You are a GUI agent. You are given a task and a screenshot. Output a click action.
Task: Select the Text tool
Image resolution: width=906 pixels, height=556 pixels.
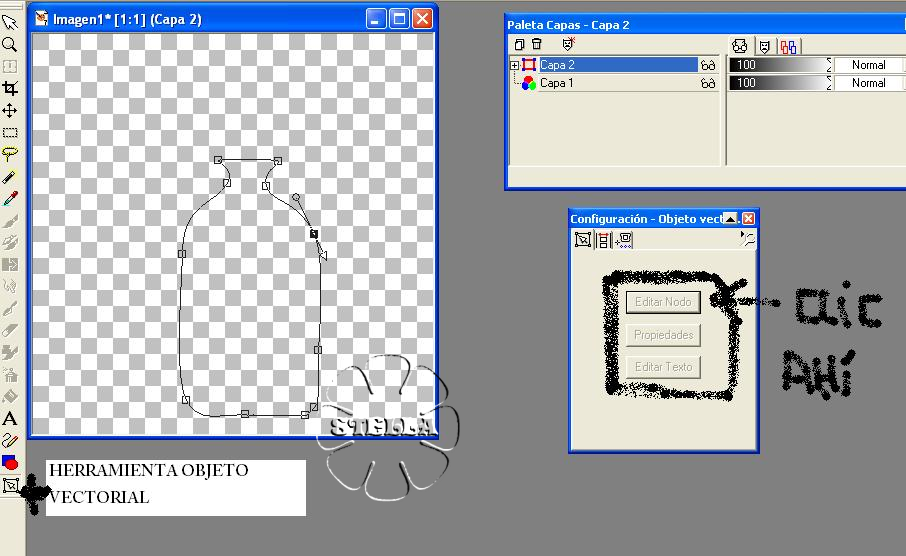pos(10,418)
